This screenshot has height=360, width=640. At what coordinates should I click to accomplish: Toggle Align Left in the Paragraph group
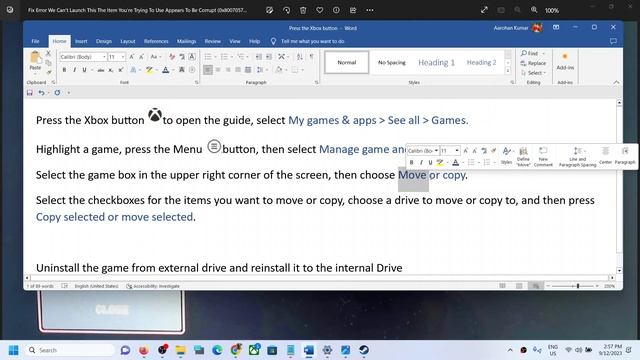[x=208, y=70]
